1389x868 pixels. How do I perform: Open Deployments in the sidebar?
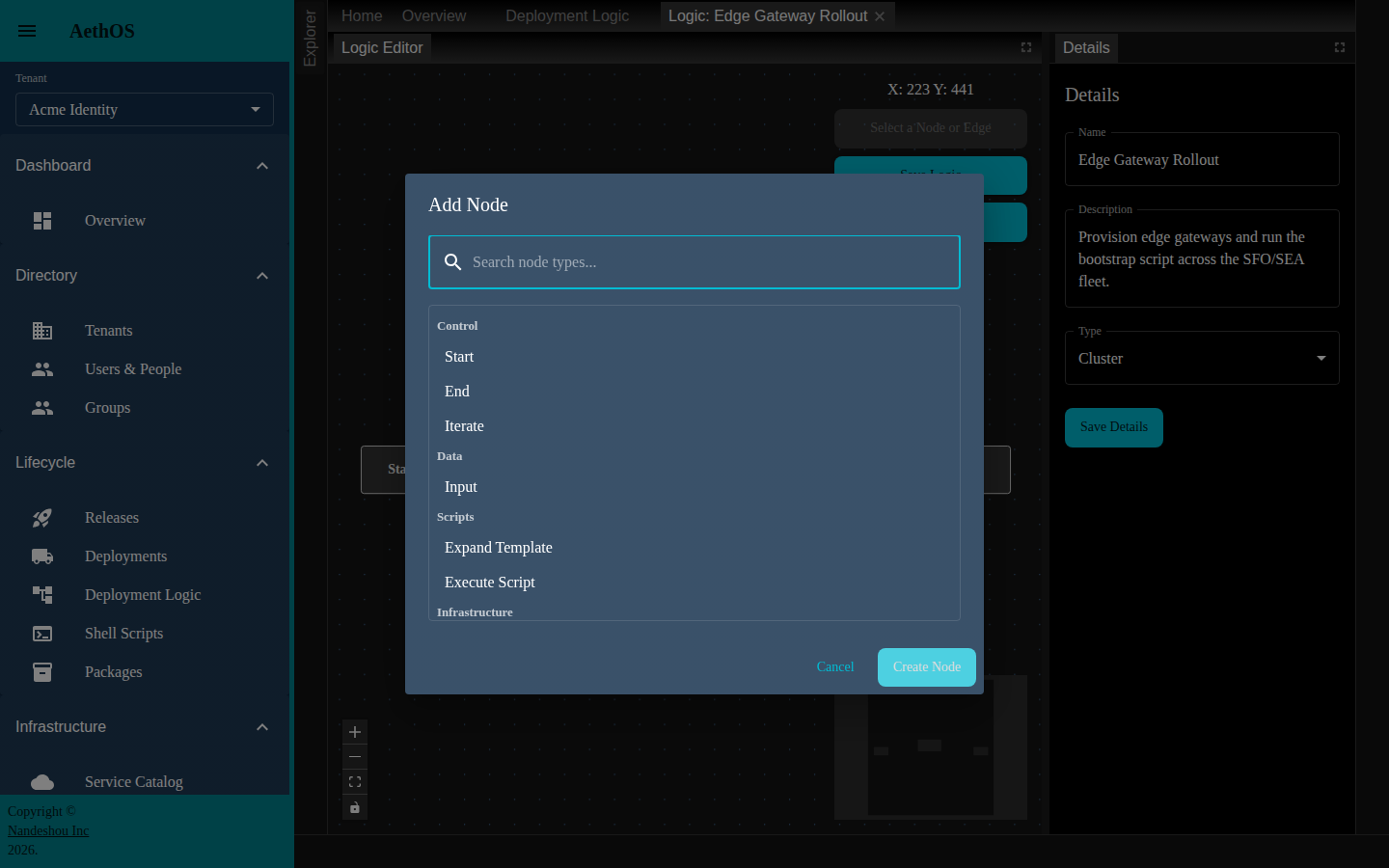tap(145, 556)
